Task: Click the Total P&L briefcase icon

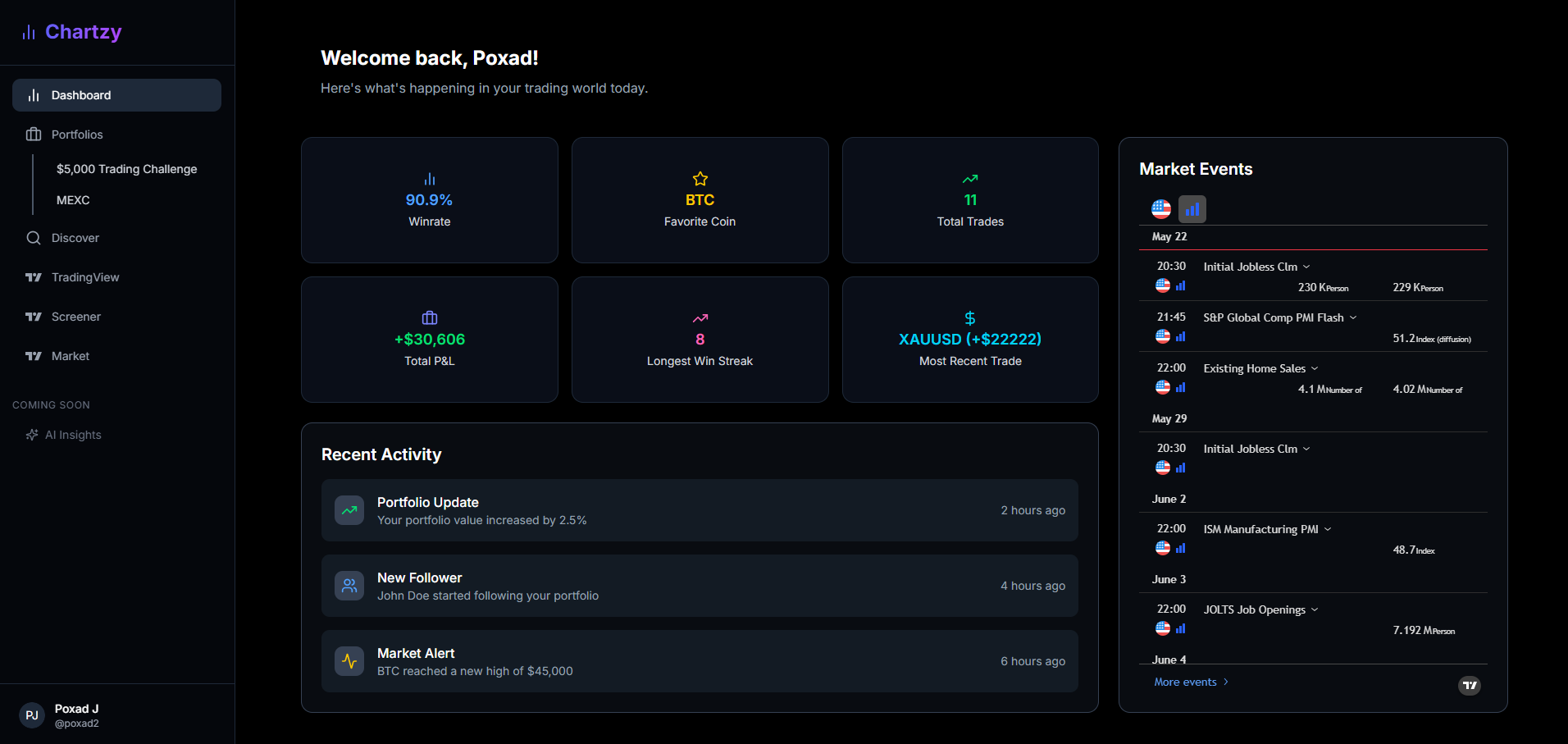Action: [x=430, y=318]
